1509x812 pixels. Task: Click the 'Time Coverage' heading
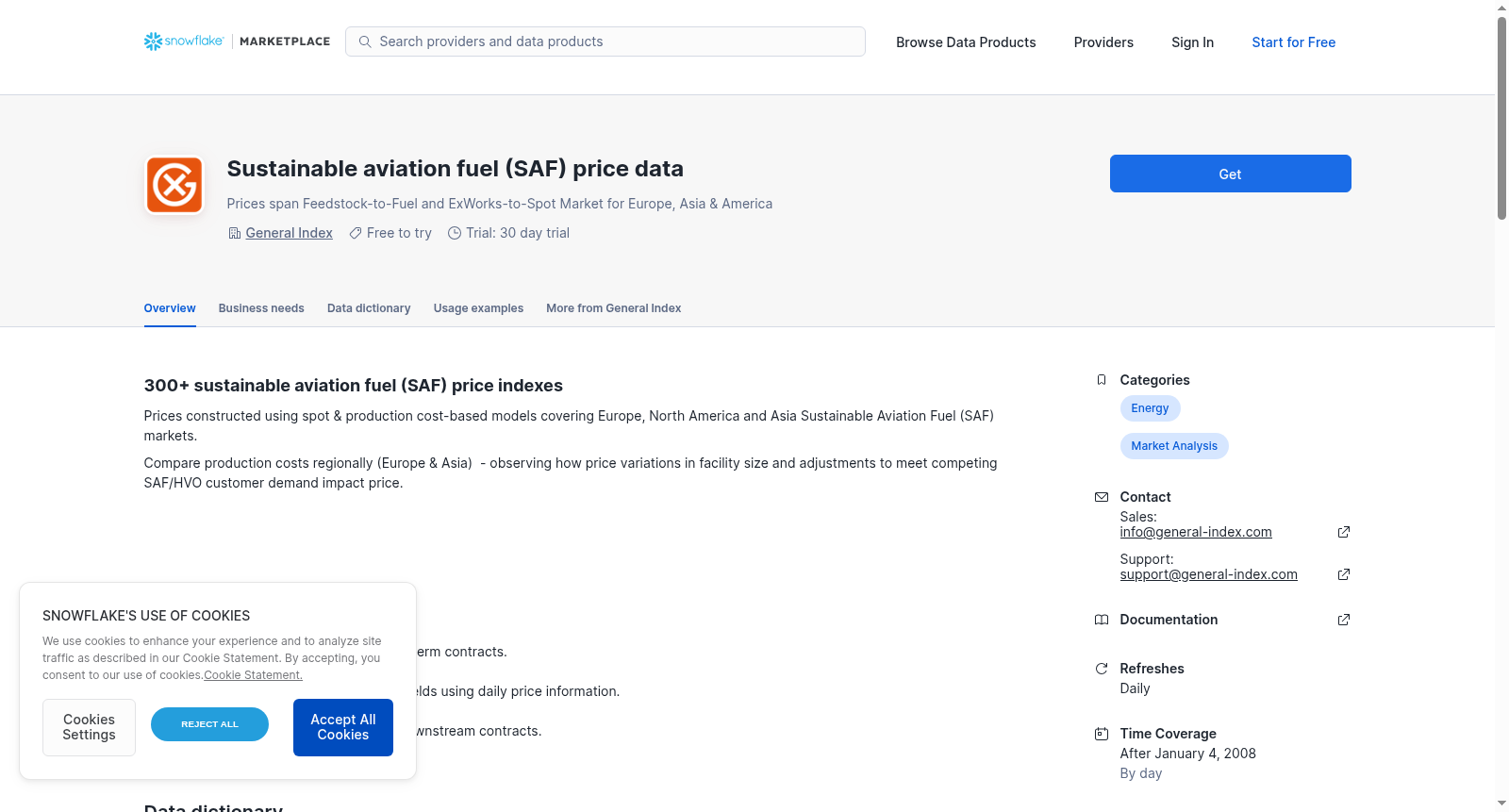click(1169, 734)
